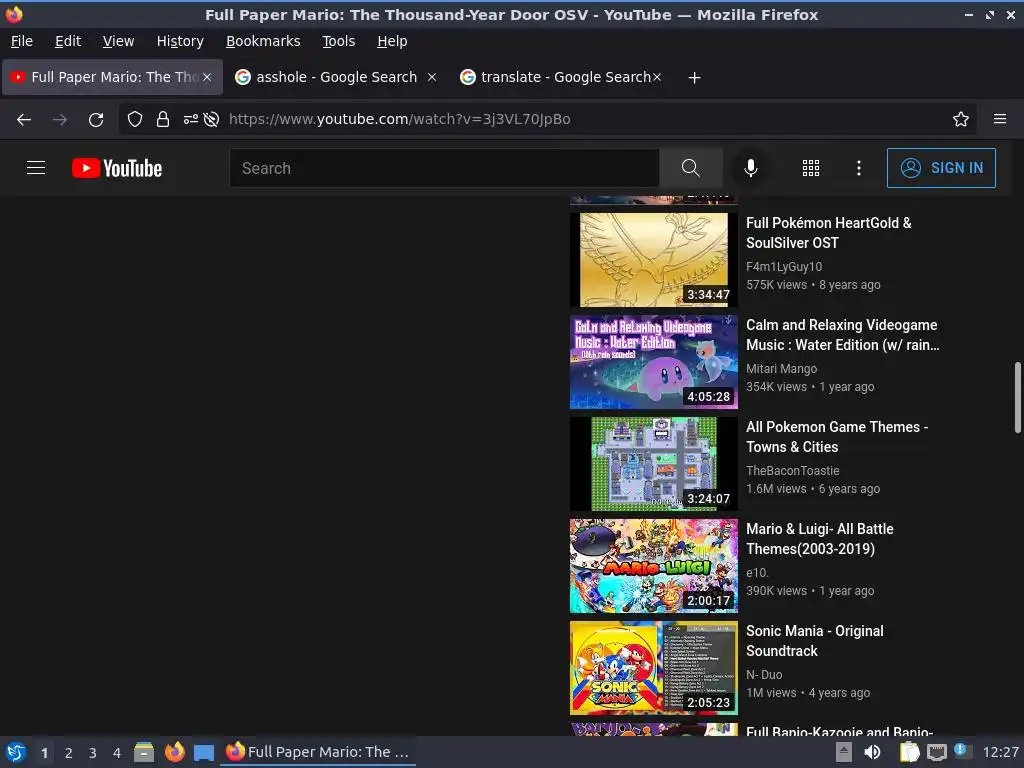Go back with browser back arrow
This screenshot has height=768, width=1024.
[24, 119]
